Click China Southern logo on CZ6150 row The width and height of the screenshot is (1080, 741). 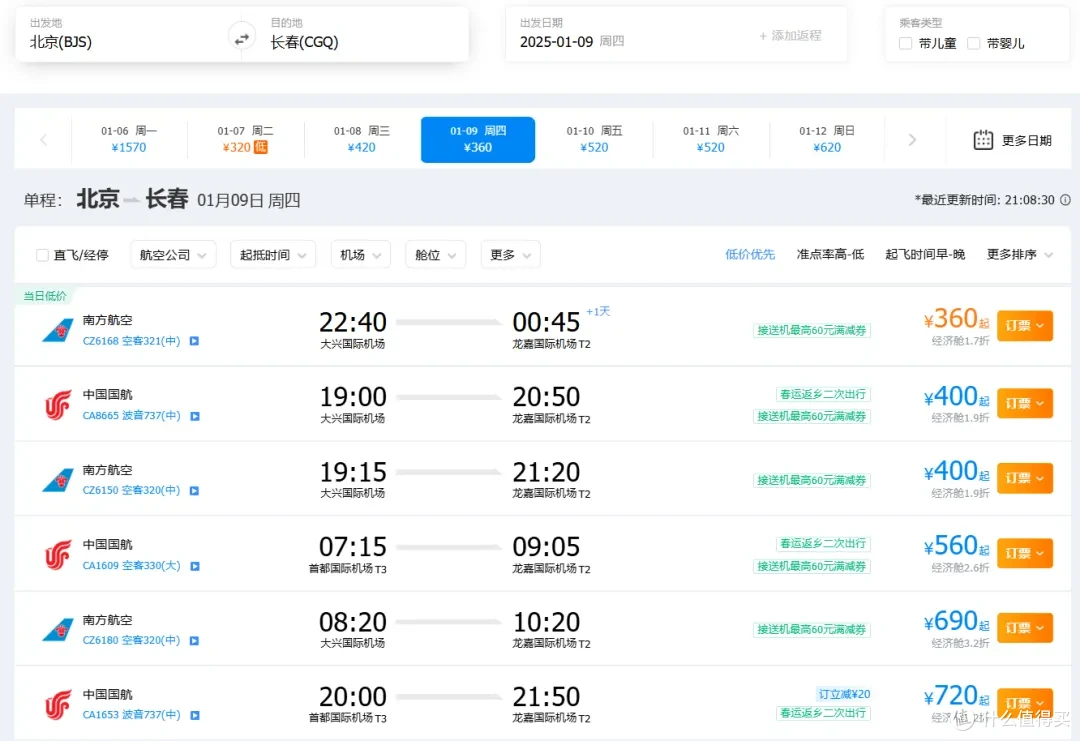tap(58, 480)
